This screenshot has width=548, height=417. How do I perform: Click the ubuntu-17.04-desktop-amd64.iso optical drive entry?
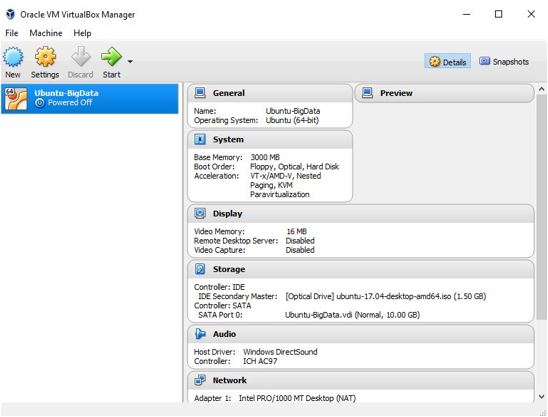pos(386,296)
